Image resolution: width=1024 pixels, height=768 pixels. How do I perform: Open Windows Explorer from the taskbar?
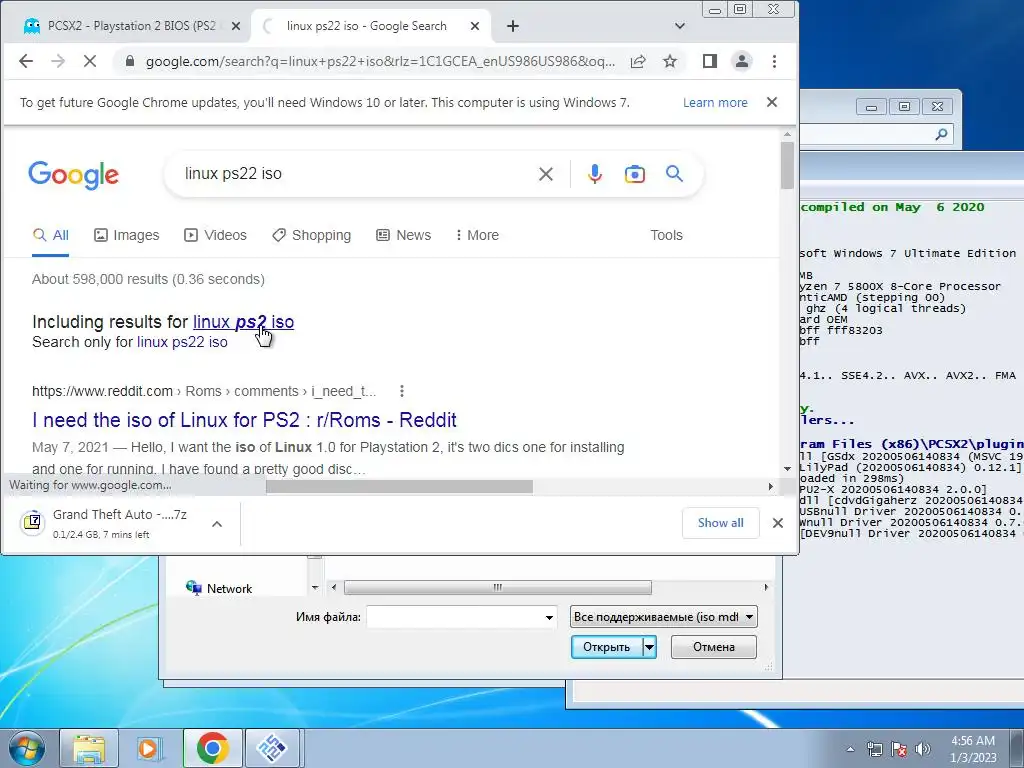pos(89,748)
